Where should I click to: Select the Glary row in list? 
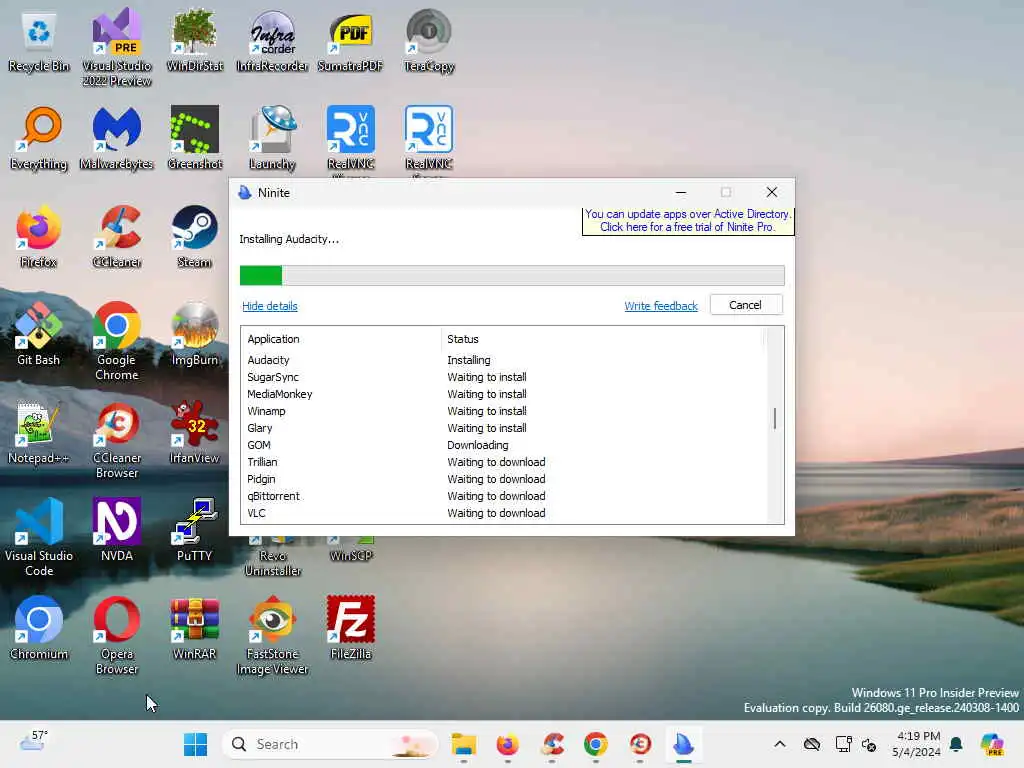[503, 428]
